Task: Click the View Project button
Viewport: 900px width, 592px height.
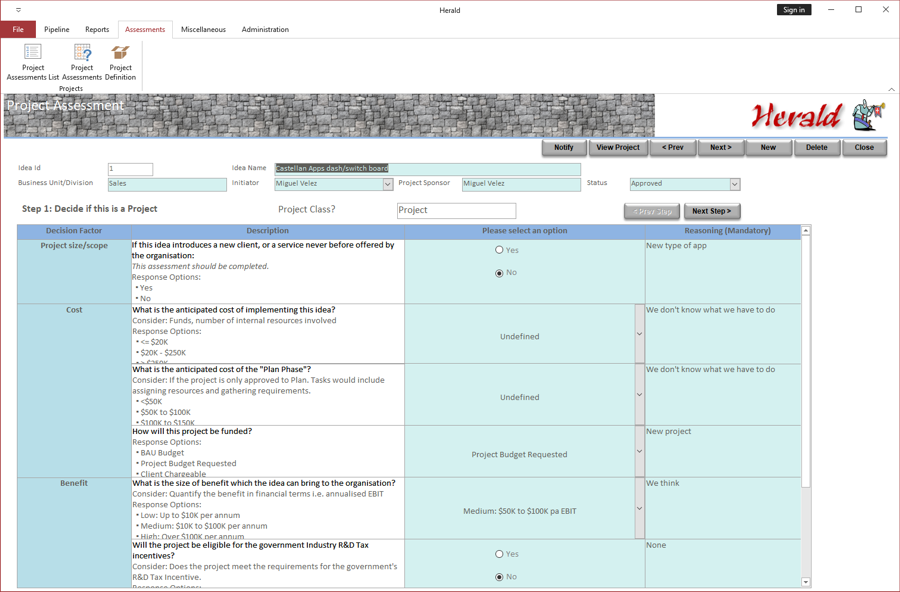Action: [618, 148]
